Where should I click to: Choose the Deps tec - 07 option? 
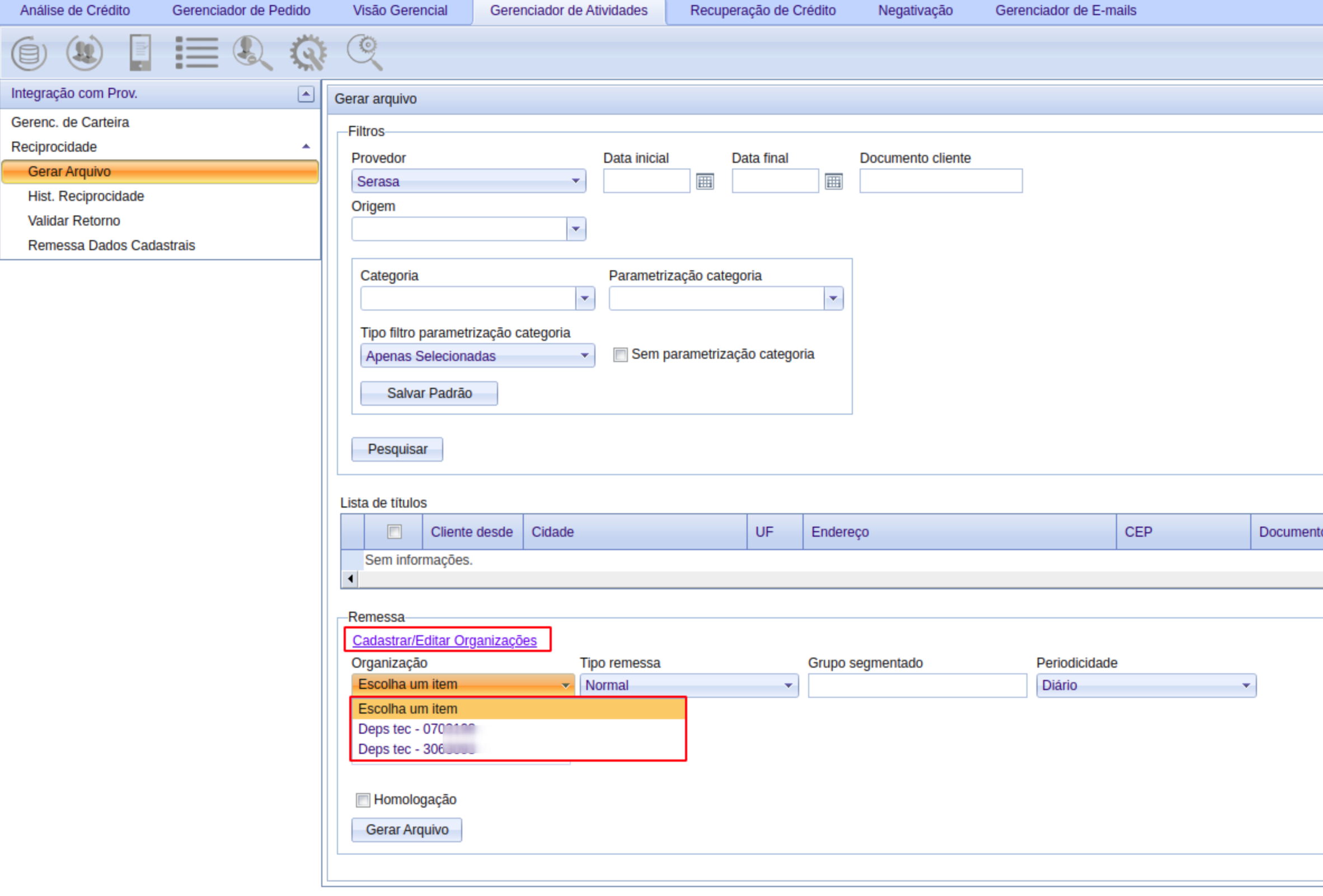(x=519, y=729)
